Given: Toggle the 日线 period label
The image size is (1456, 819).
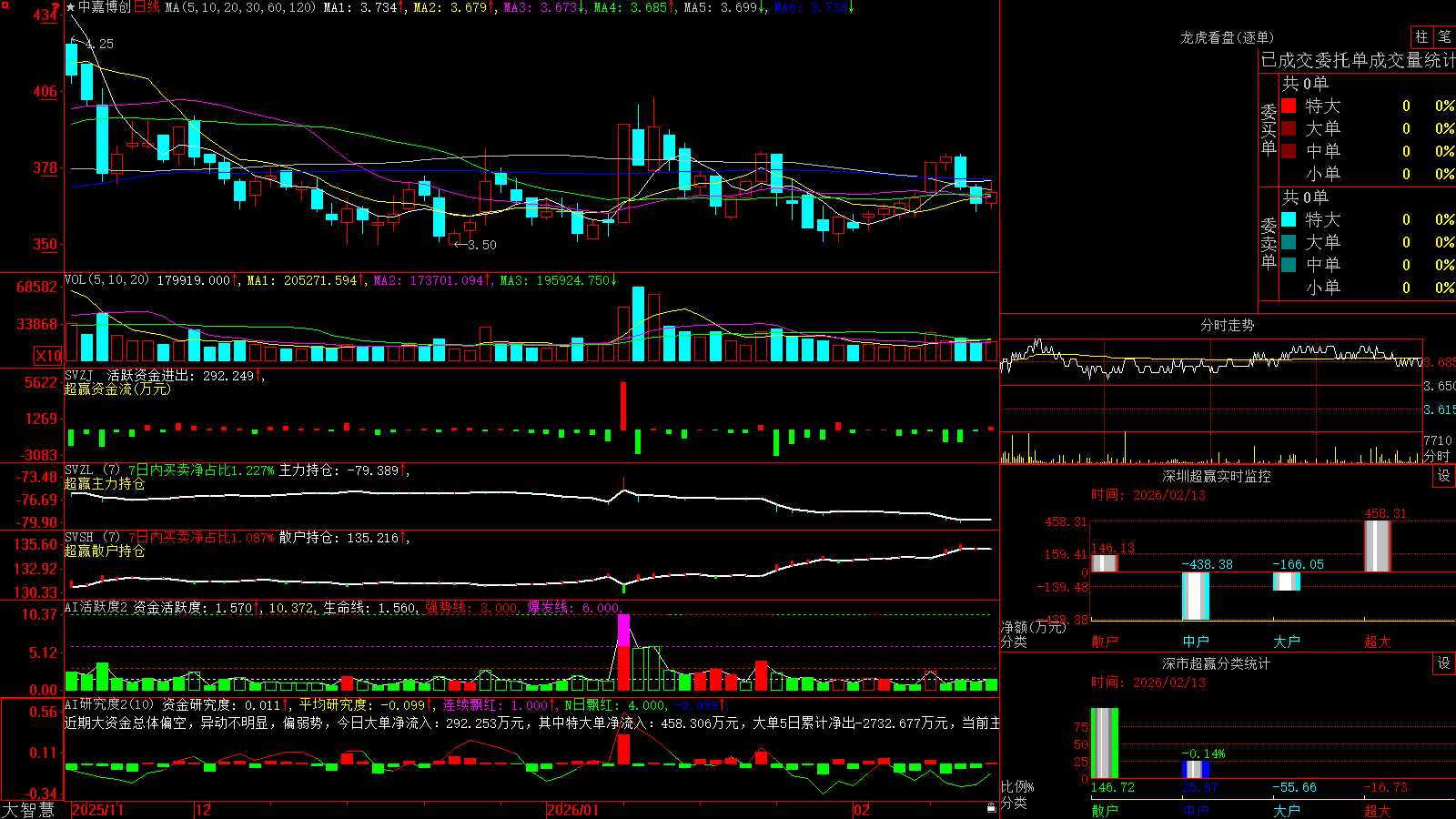Looking at the screenshot, I should click(x=147, y=7).
